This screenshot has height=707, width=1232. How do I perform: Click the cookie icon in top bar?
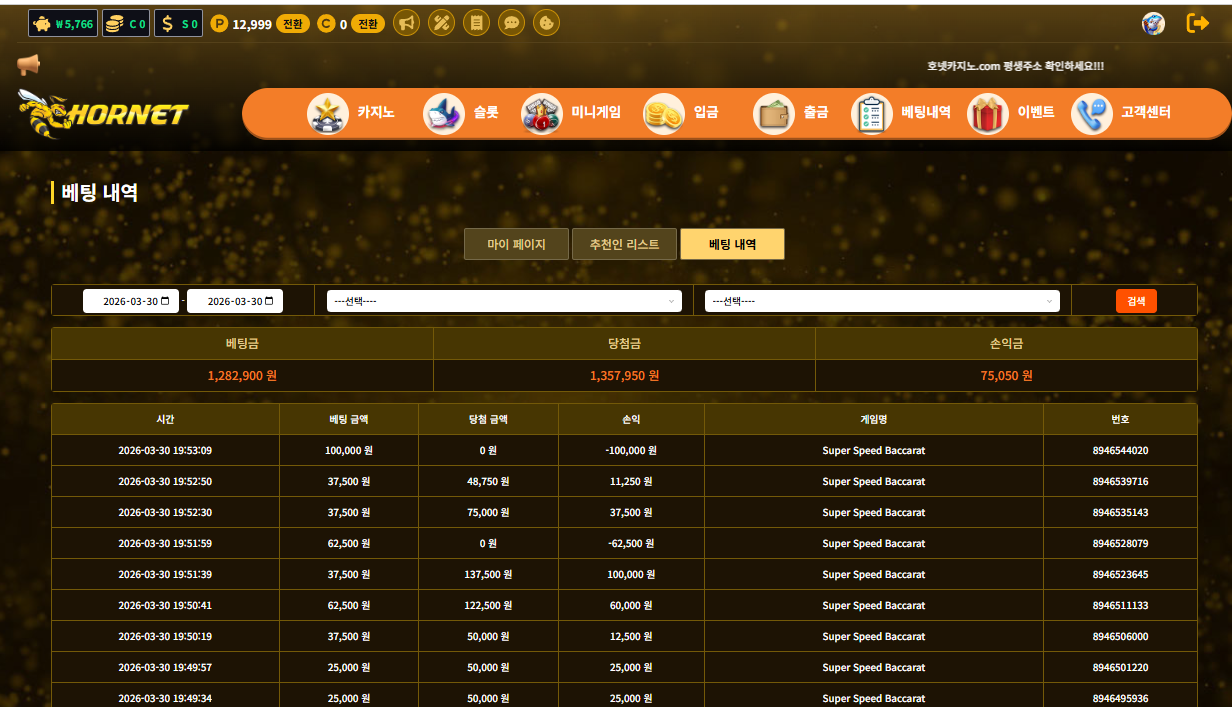546,23
